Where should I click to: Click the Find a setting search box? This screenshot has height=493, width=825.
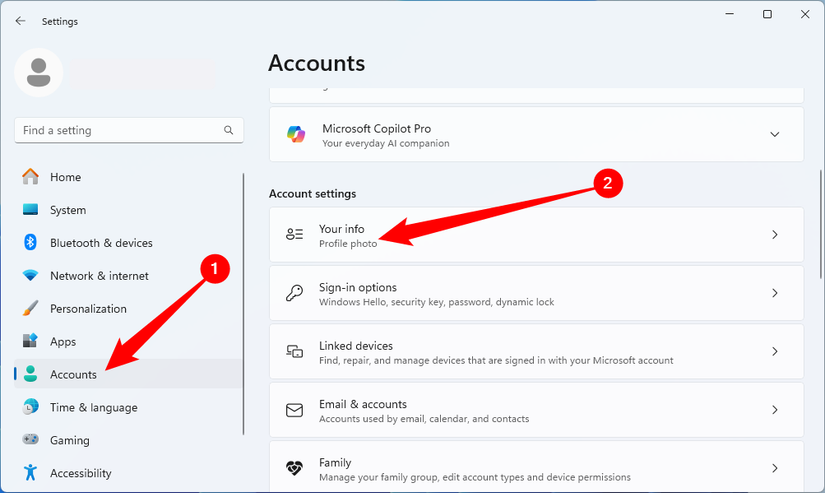pos(129,130)
